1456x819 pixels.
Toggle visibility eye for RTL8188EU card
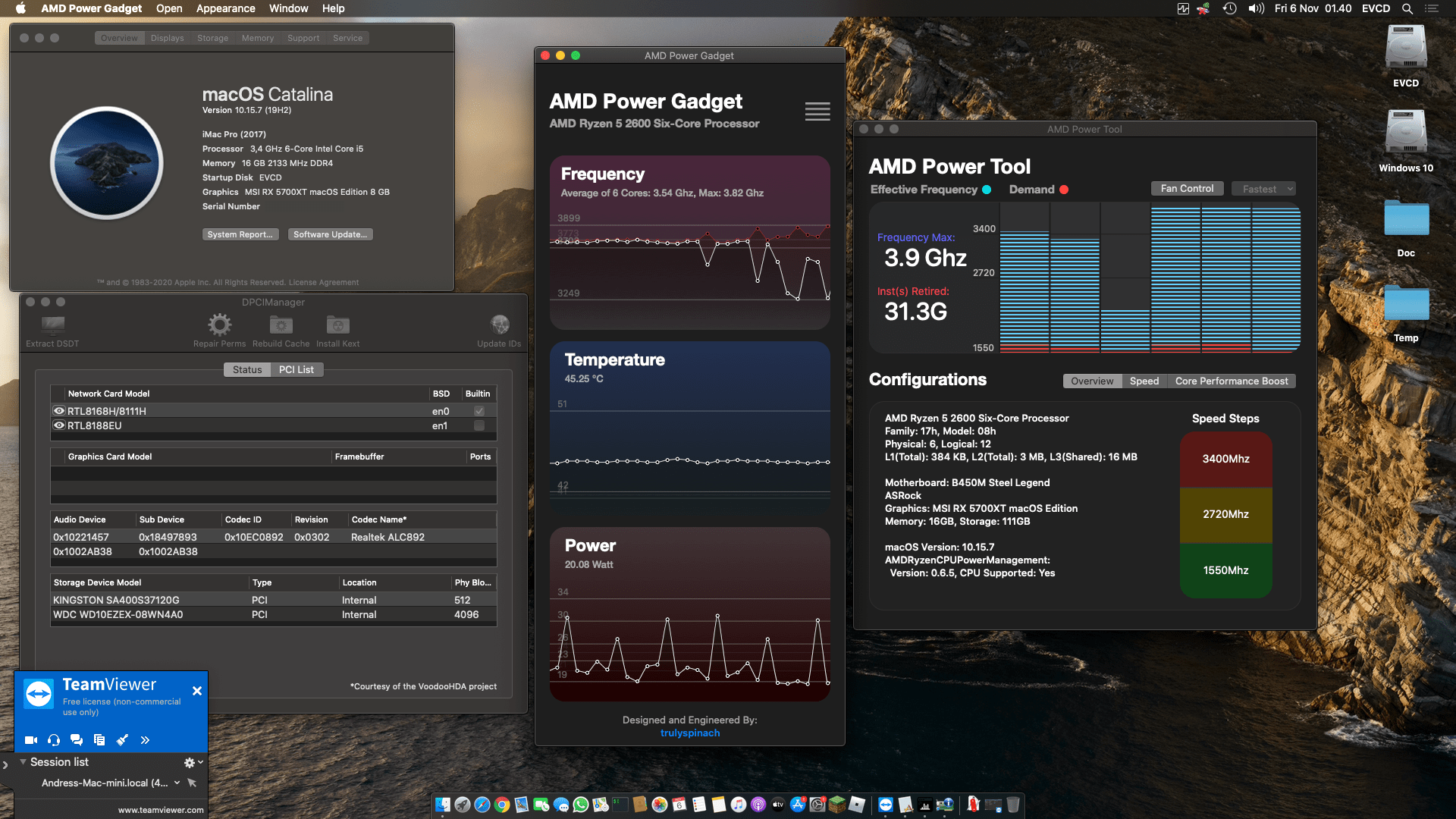pos(58,425)
